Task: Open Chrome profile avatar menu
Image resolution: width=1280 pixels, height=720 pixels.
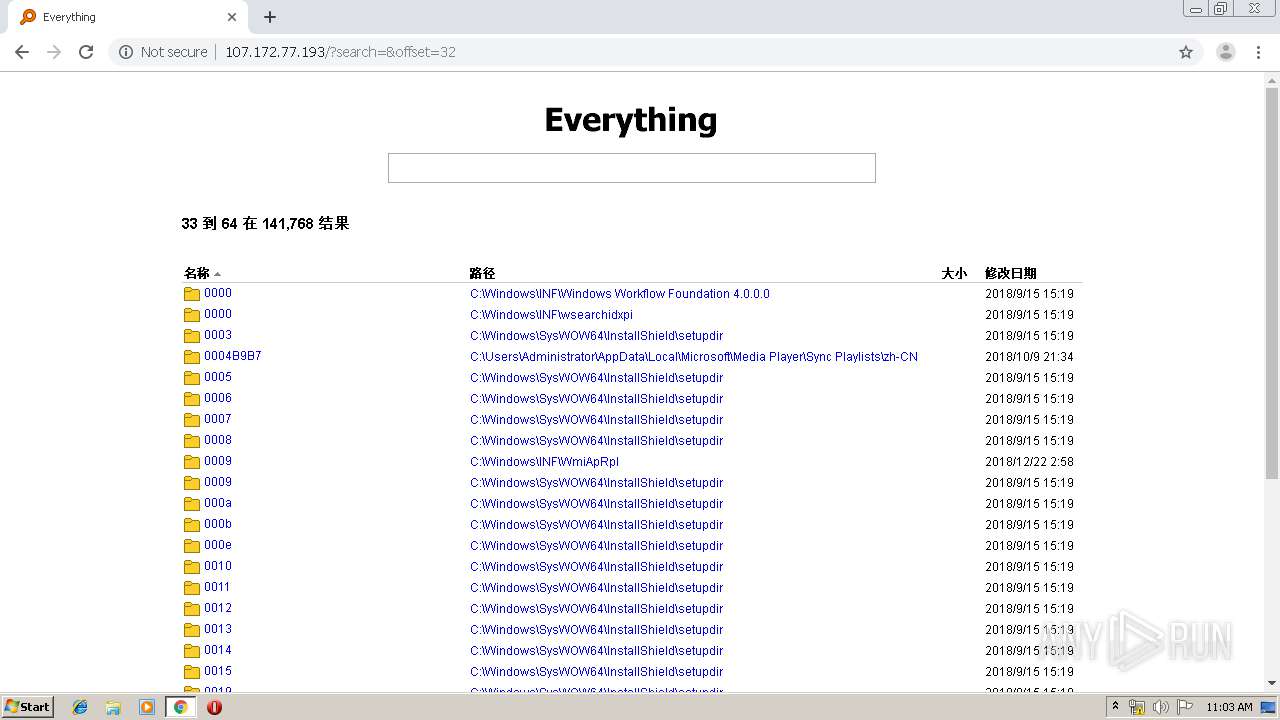Action: tap(1226, 52)
